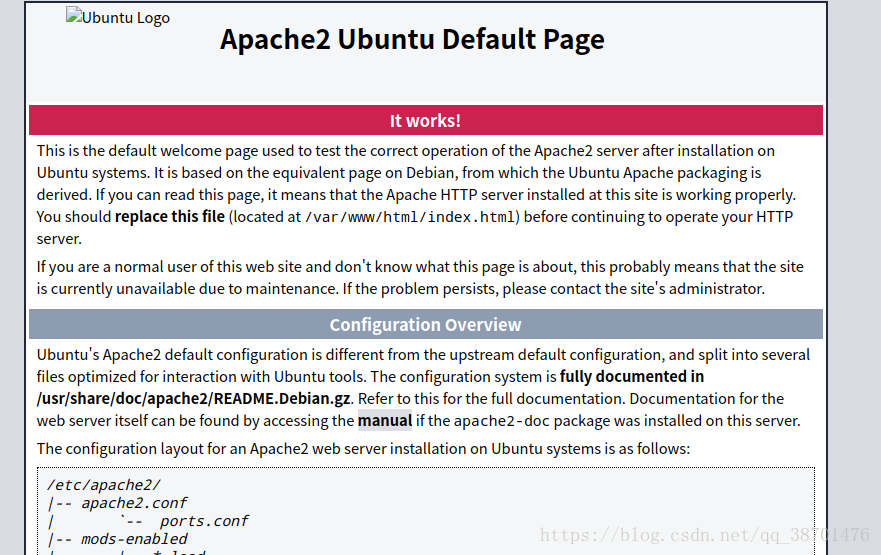Click the site's administrator maintenance paragraph
This screenshot has height=555, width=881.
420,278
